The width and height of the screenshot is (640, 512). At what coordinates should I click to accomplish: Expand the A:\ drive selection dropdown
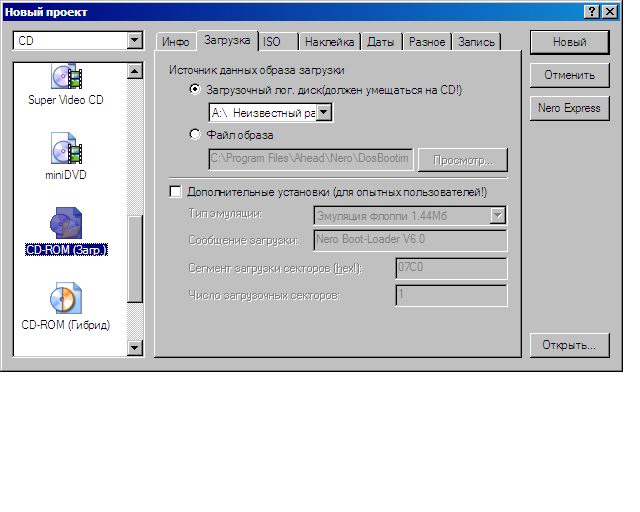324,113
